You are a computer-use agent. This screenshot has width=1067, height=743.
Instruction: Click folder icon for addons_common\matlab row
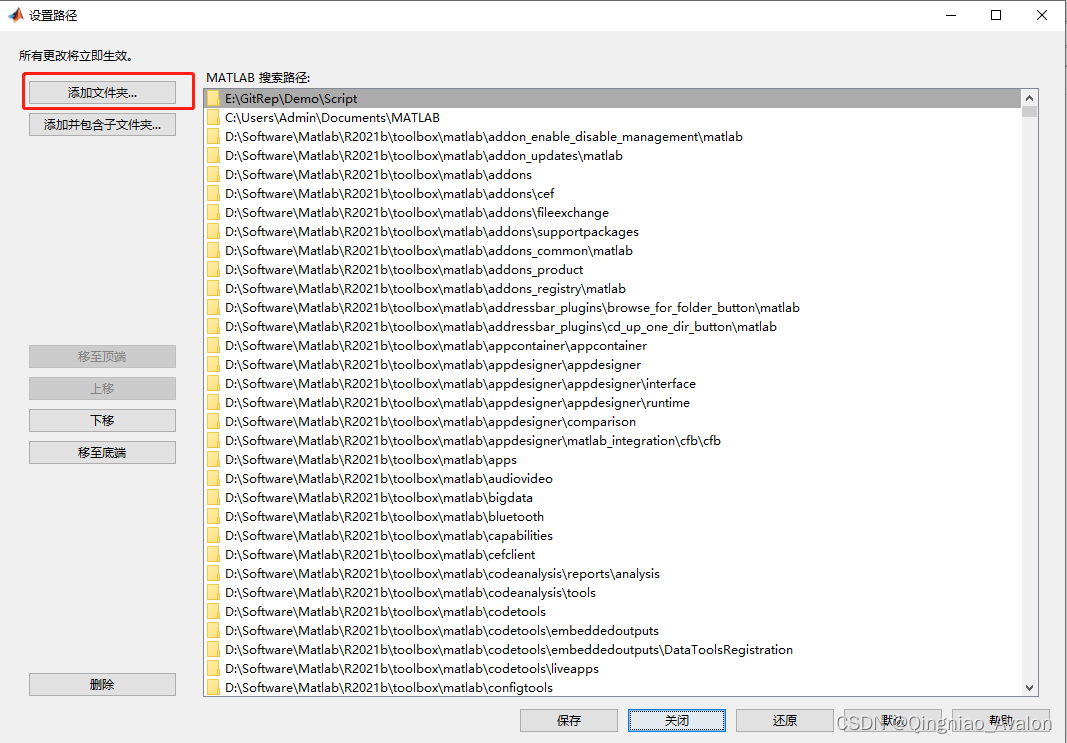click(214, 251)
